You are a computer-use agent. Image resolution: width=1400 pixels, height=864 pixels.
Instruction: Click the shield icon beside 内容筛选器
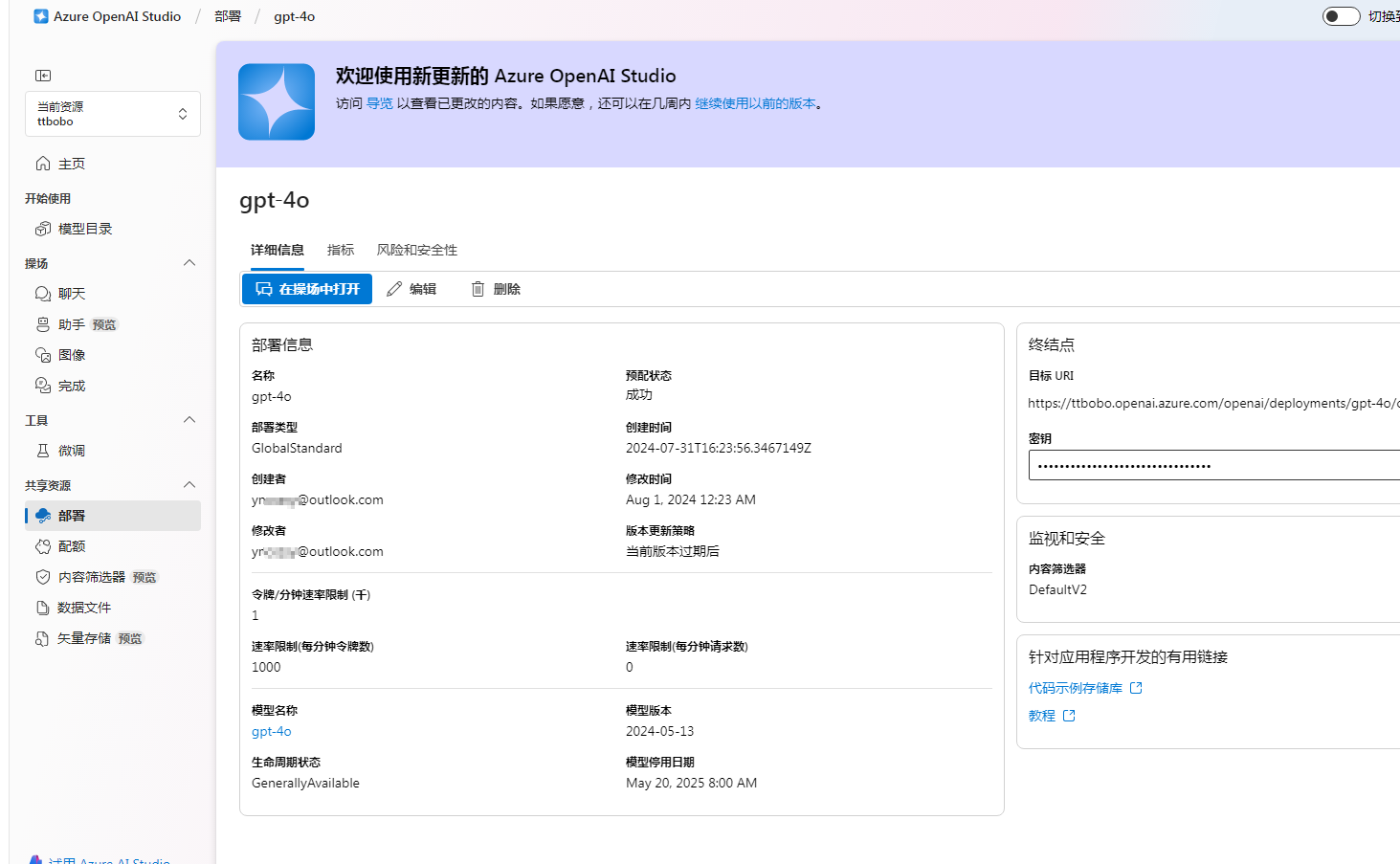(43, 577)
